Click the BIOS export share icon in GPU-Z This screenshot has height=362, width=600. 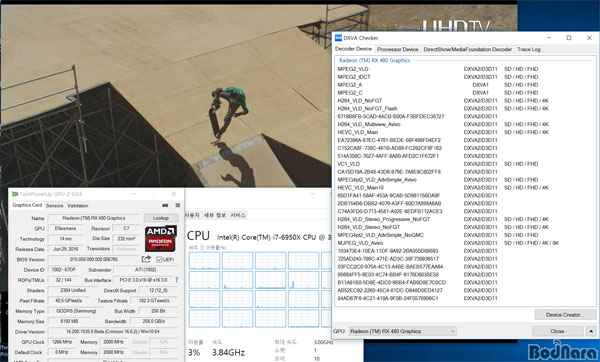146,259
